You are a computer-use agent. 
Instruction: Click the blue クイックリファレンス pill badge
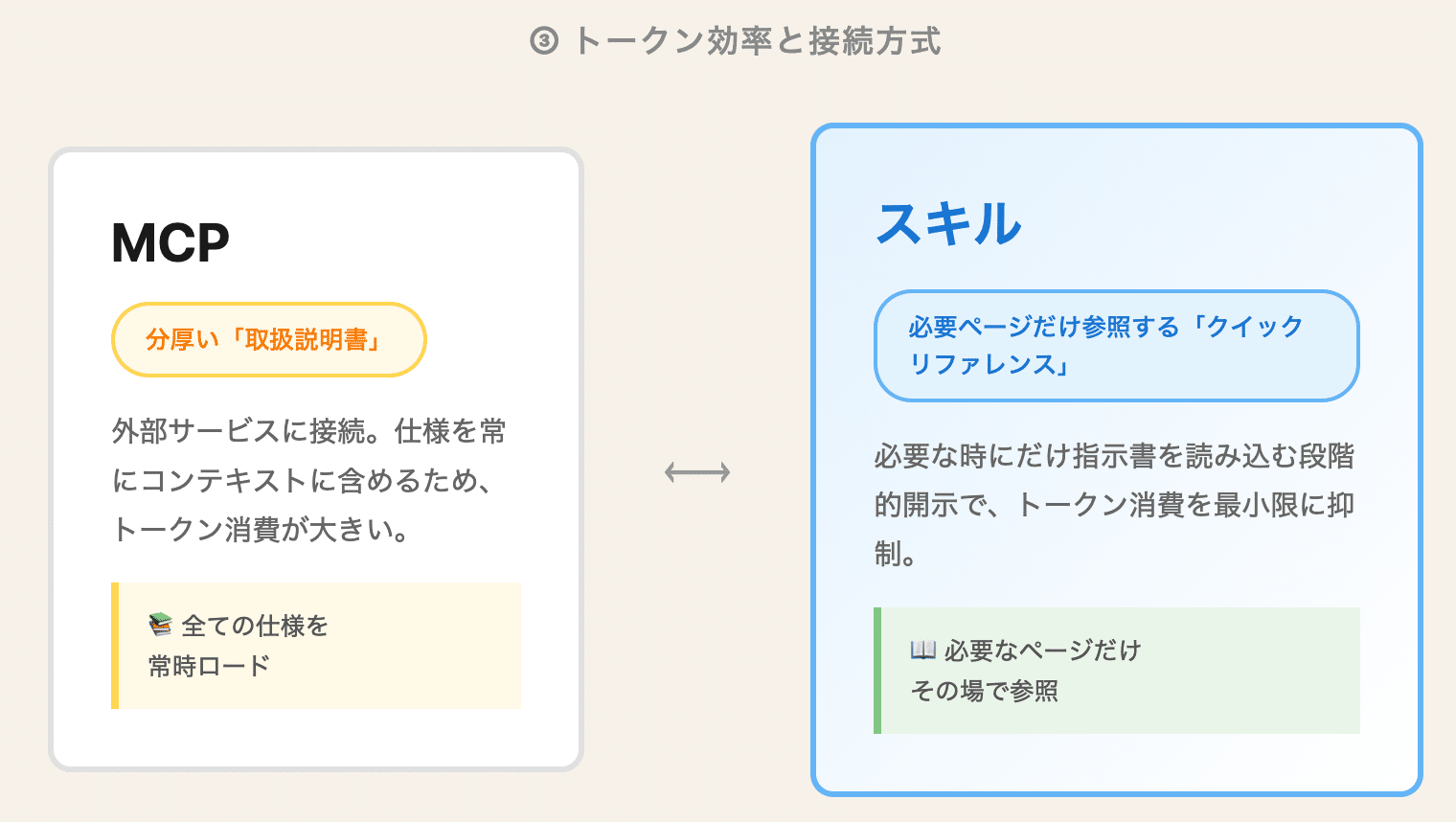1116,346
